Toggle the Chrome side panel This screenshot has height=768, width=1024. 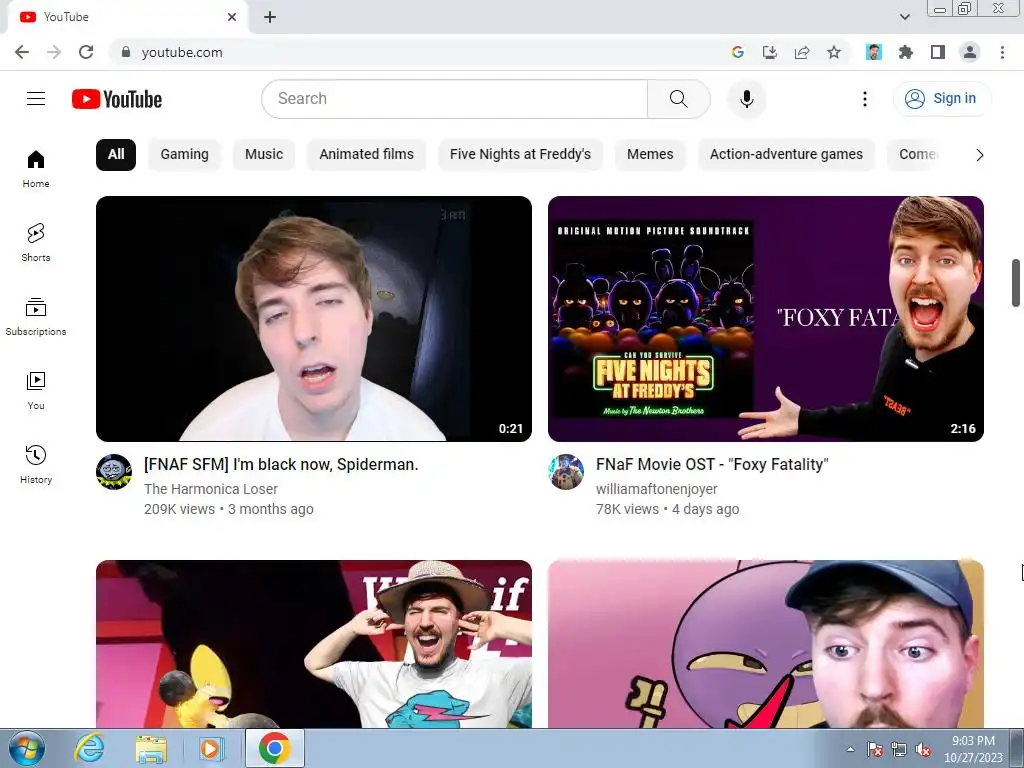pyautogui.click(x=938, y=52)
